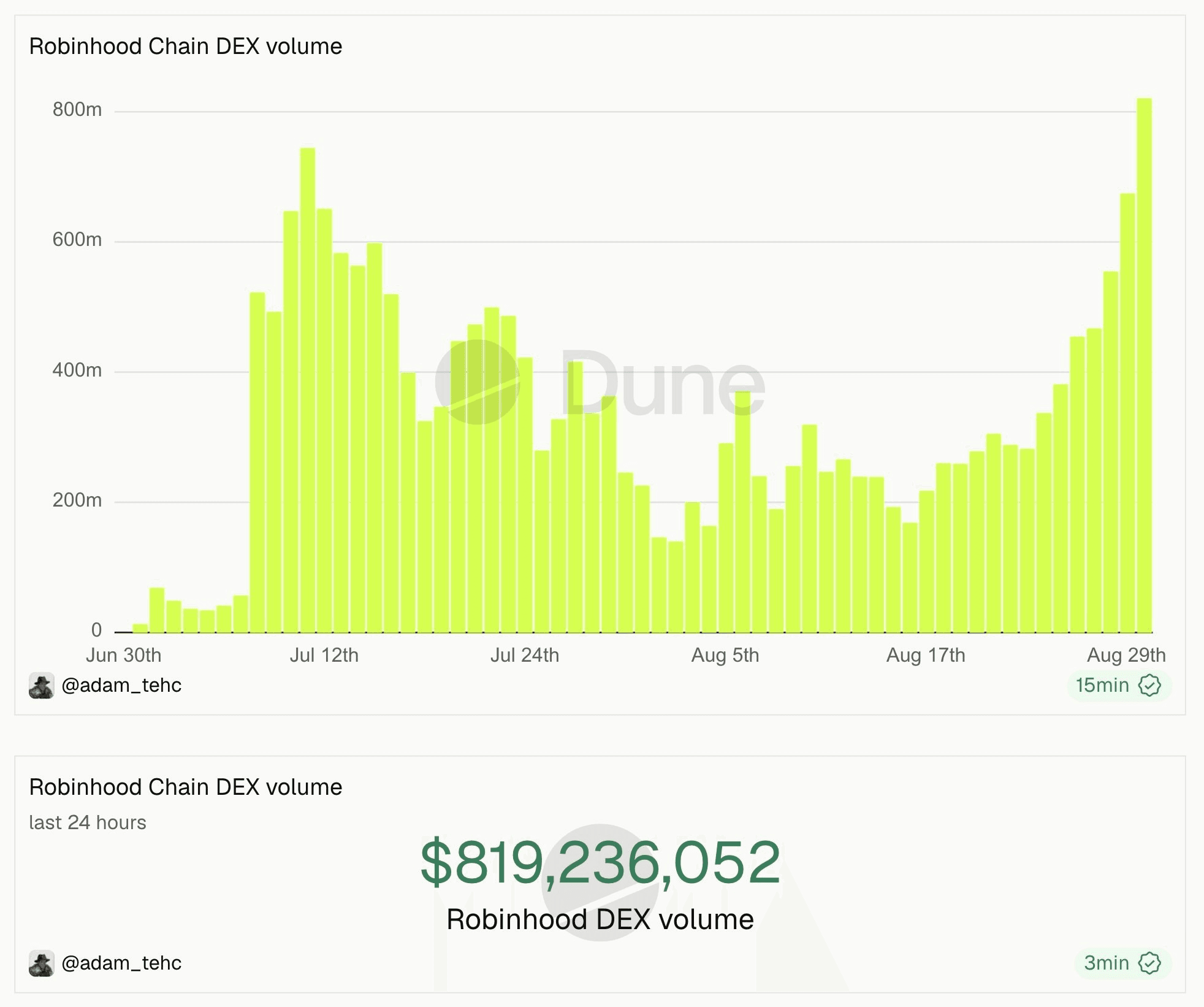Click the verified checkmark icon beside 3min
1204x1007 pixels.
[1149, 963]
